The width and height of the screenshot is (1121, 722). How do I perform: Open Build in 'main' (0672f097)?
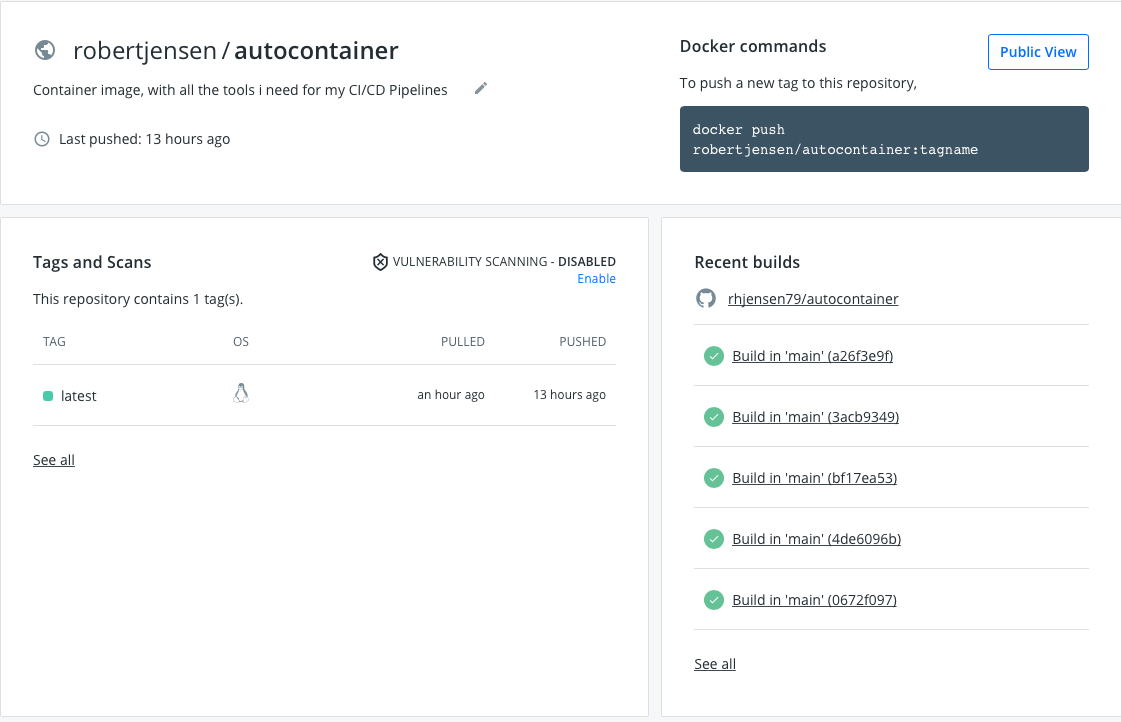814,600
